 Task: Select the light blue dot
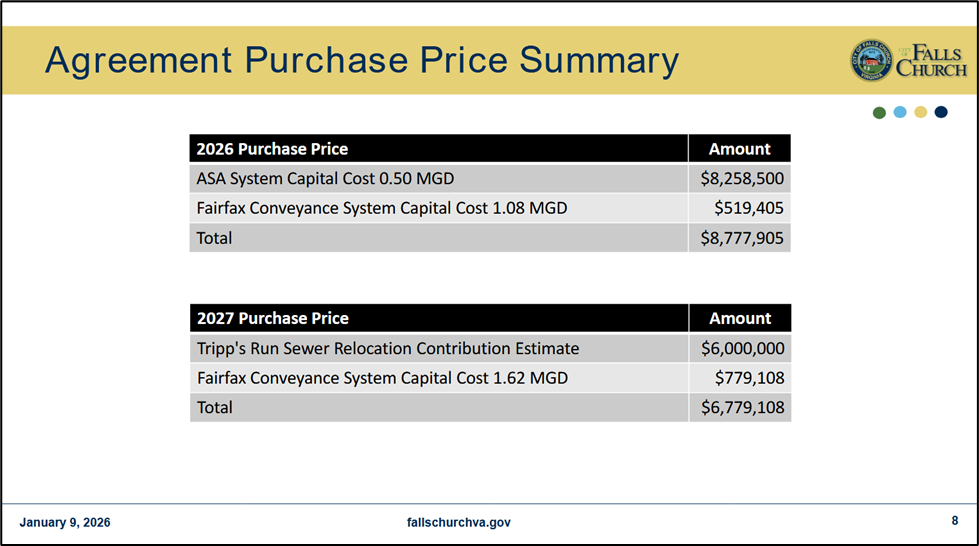(x=900, y=112)
